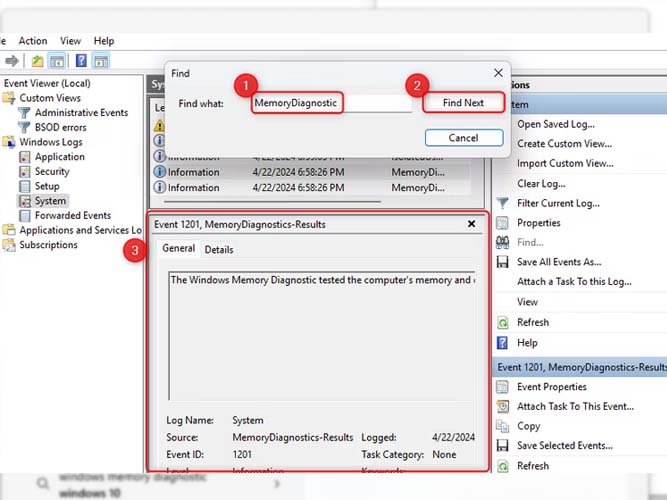Click the blue Help toolbar icon

click(80, 61)
